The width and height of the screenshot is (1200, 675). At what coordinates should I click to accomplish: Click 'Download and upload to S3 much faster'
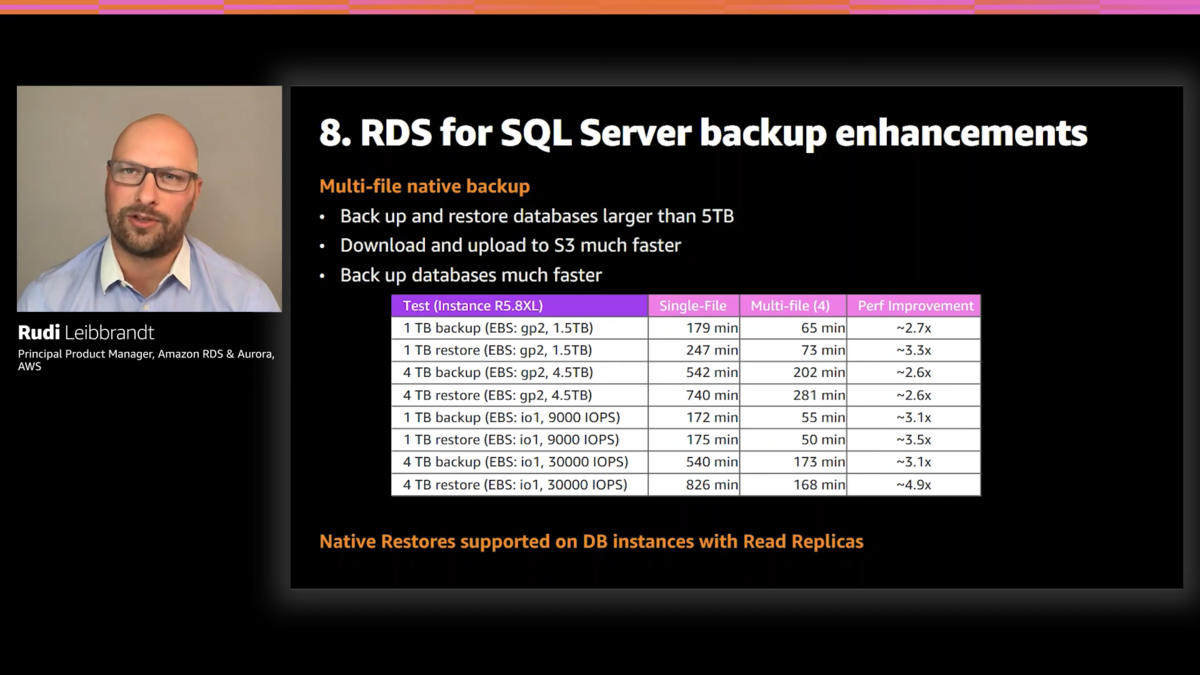pos(510,245)
